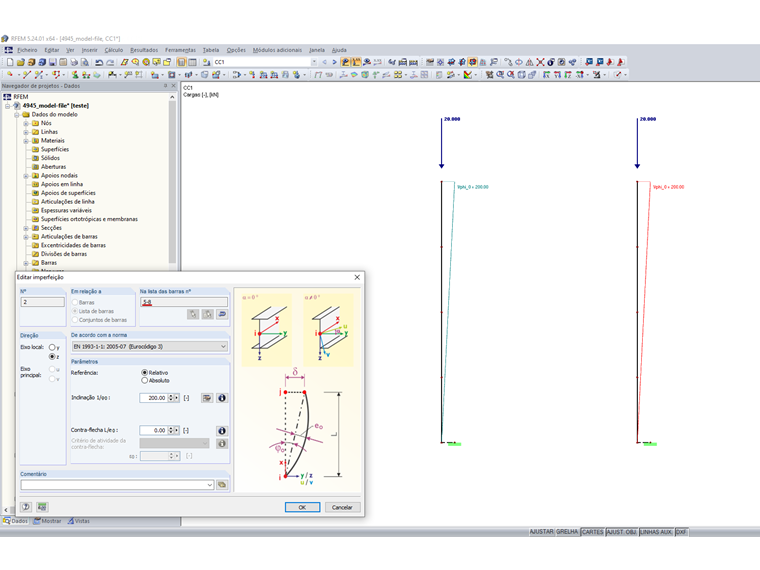Screen dimensions: 760x570
Task: Click the previous load case arrow
Action: point(324,62)
